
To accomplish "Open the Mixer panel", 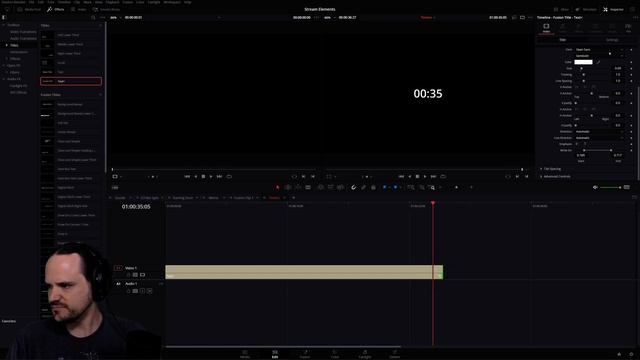I will click(x=561, y=9).
